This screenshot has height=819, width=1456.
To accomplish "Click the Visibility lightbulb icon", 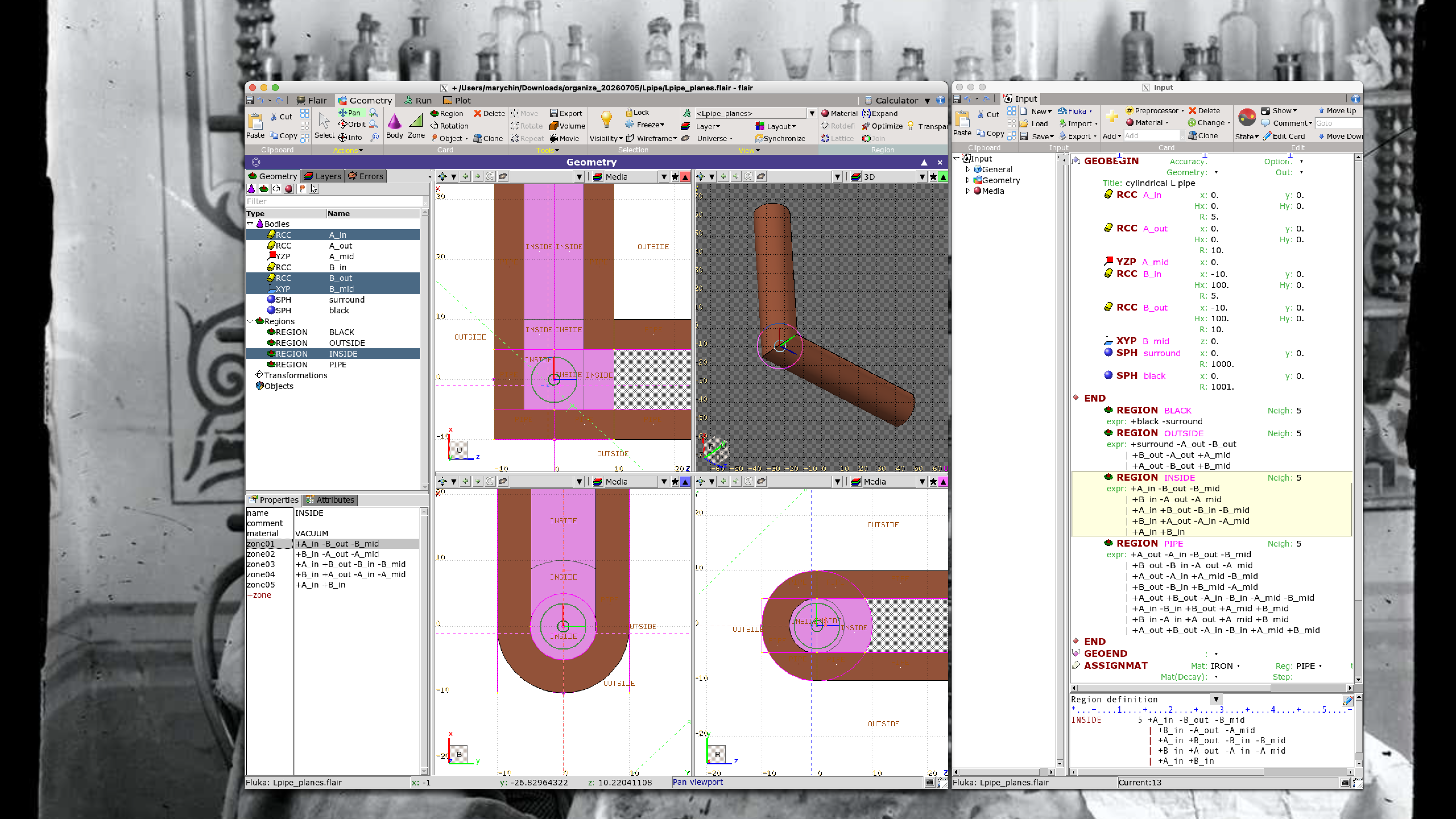I will [x=606, y=119].
